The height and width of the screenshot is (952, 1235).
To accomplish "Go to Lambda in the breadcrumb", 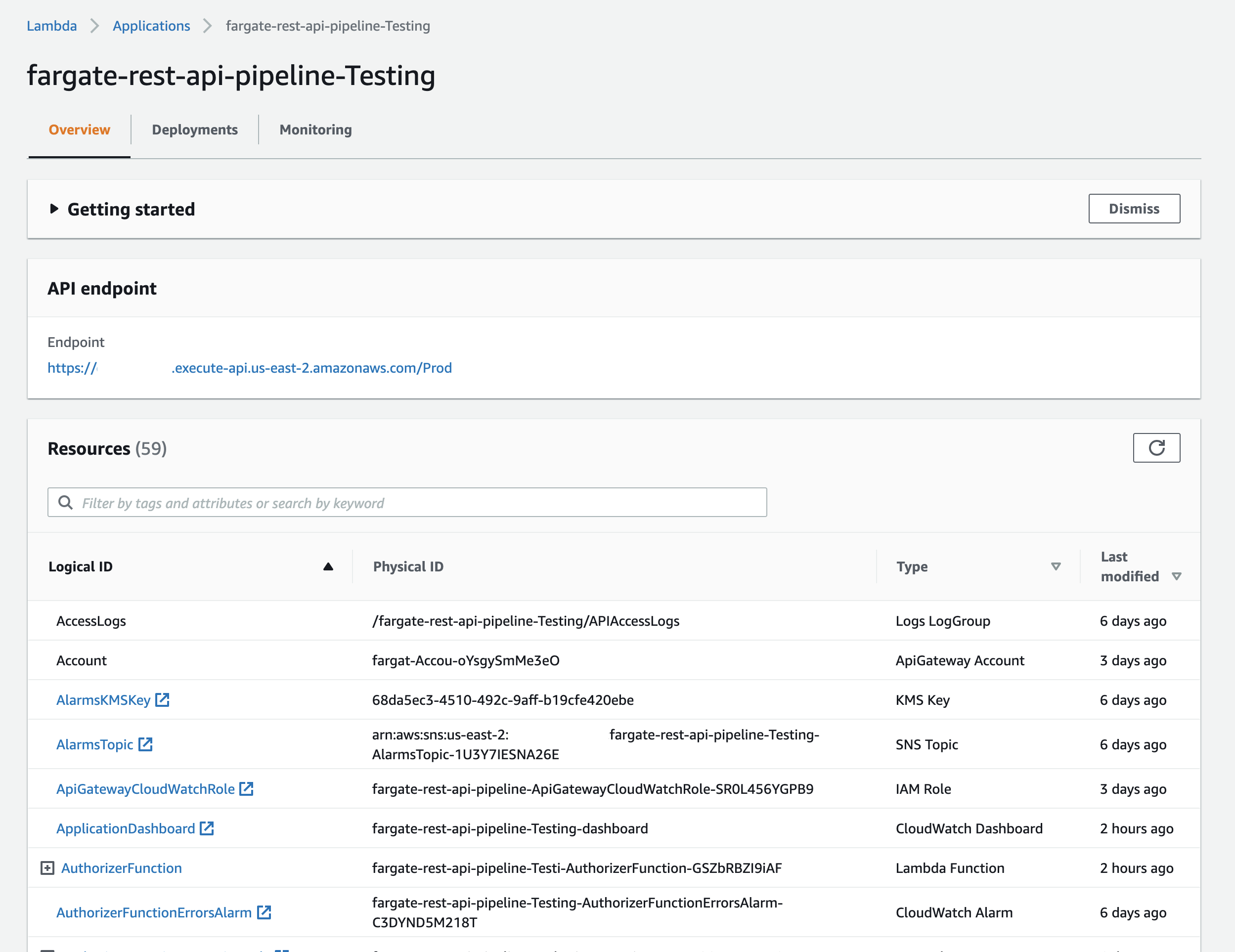I will [52, 26].
